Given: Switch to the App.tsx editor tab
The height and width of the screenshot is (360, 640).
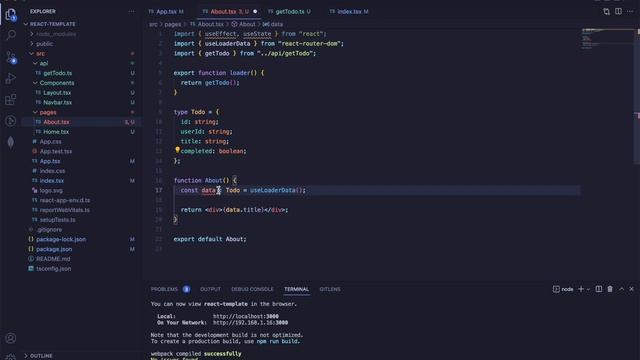Looking at the screenshot, I should [166, 11].
